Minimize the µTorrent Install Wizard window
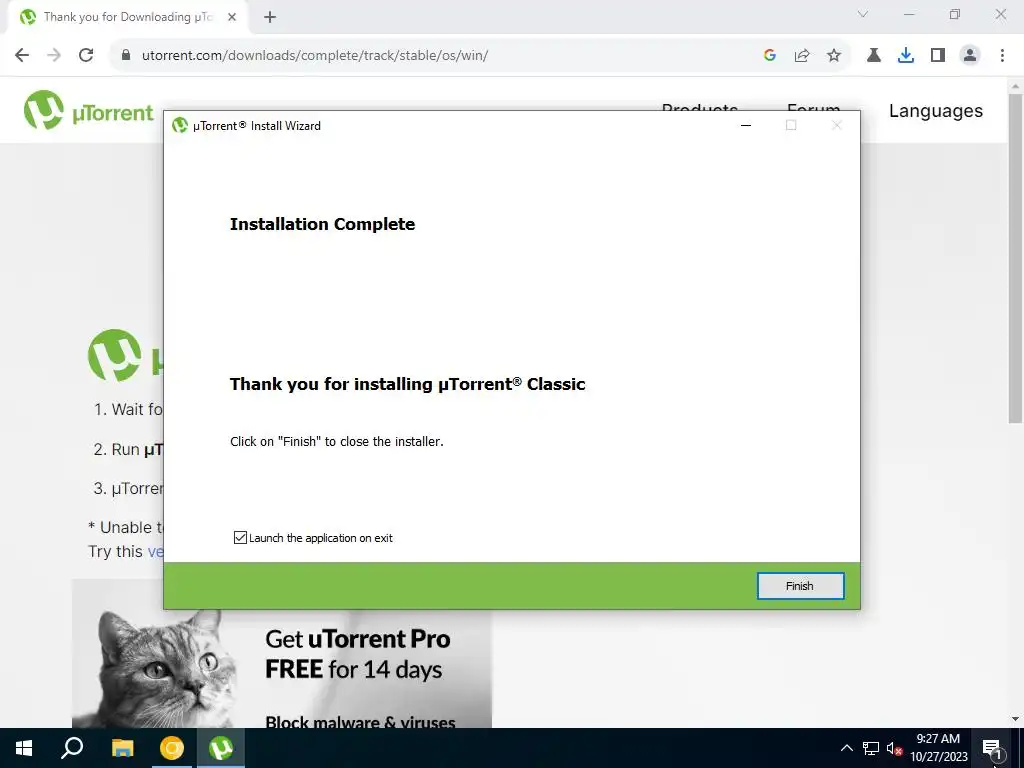Screen dimensions: 1024x768 [746, 125]
